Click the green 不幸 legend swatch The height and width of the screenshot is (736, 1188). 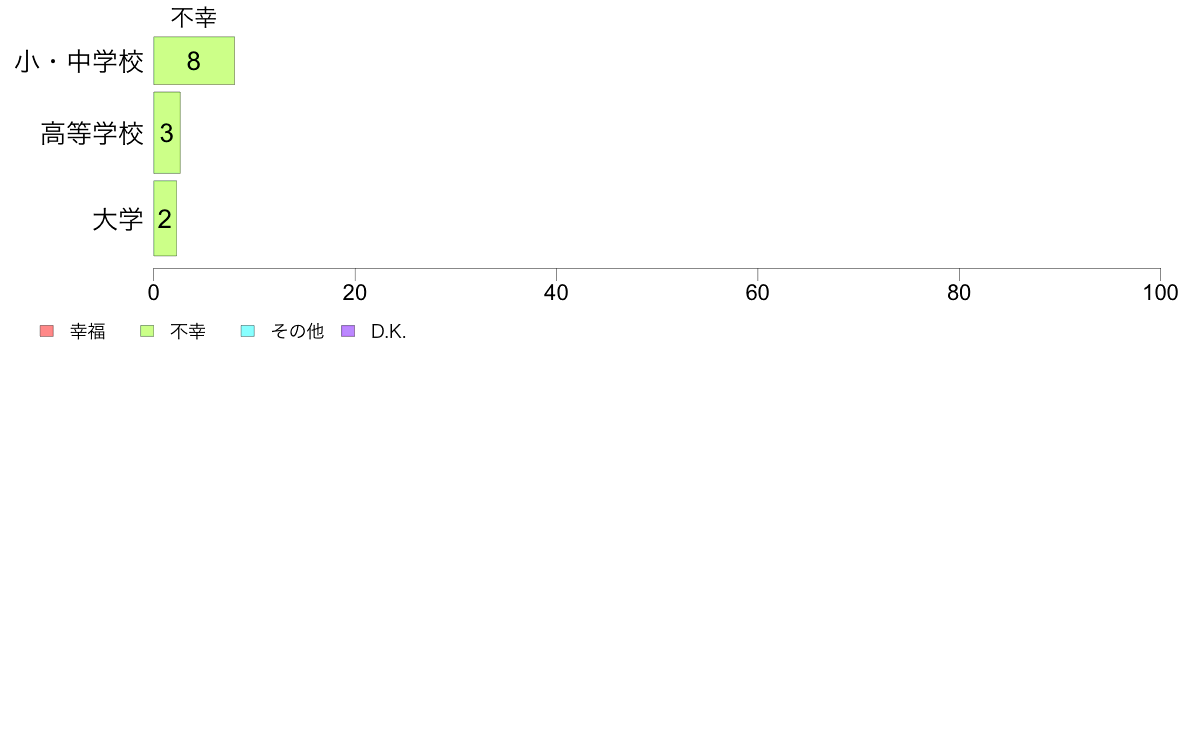pos(147,331)
